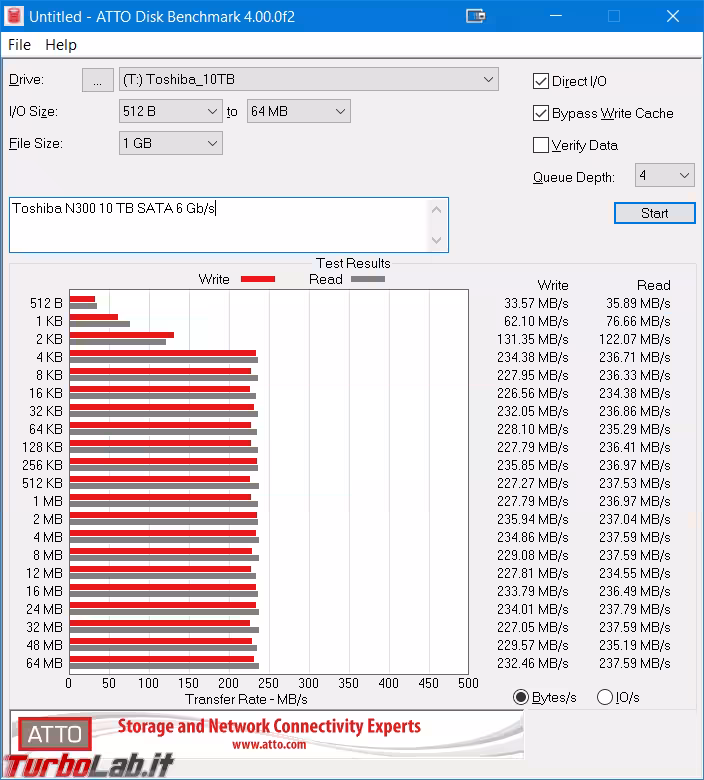Screen dimensions: 704x780
Task: Click the 1 MB row label in chart
Action: (48, 501)
